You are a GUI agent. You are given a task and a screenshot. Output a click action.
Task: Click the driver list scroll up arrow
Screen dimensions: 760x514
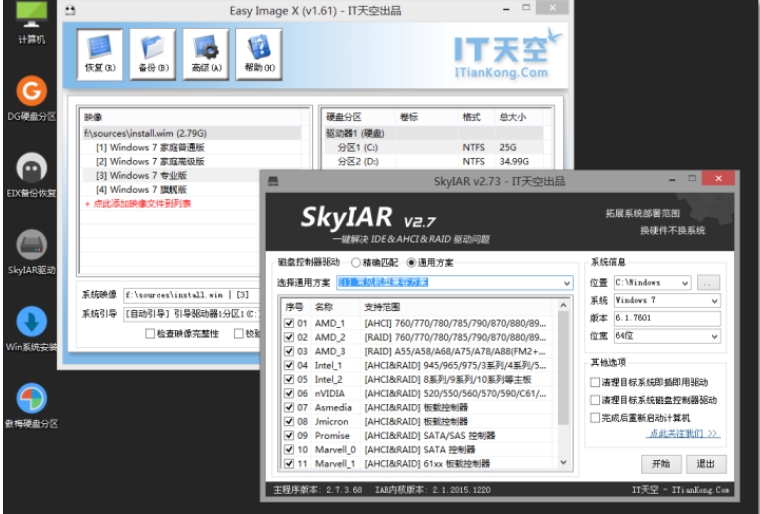pyautogui.click(x=563, y=305)
